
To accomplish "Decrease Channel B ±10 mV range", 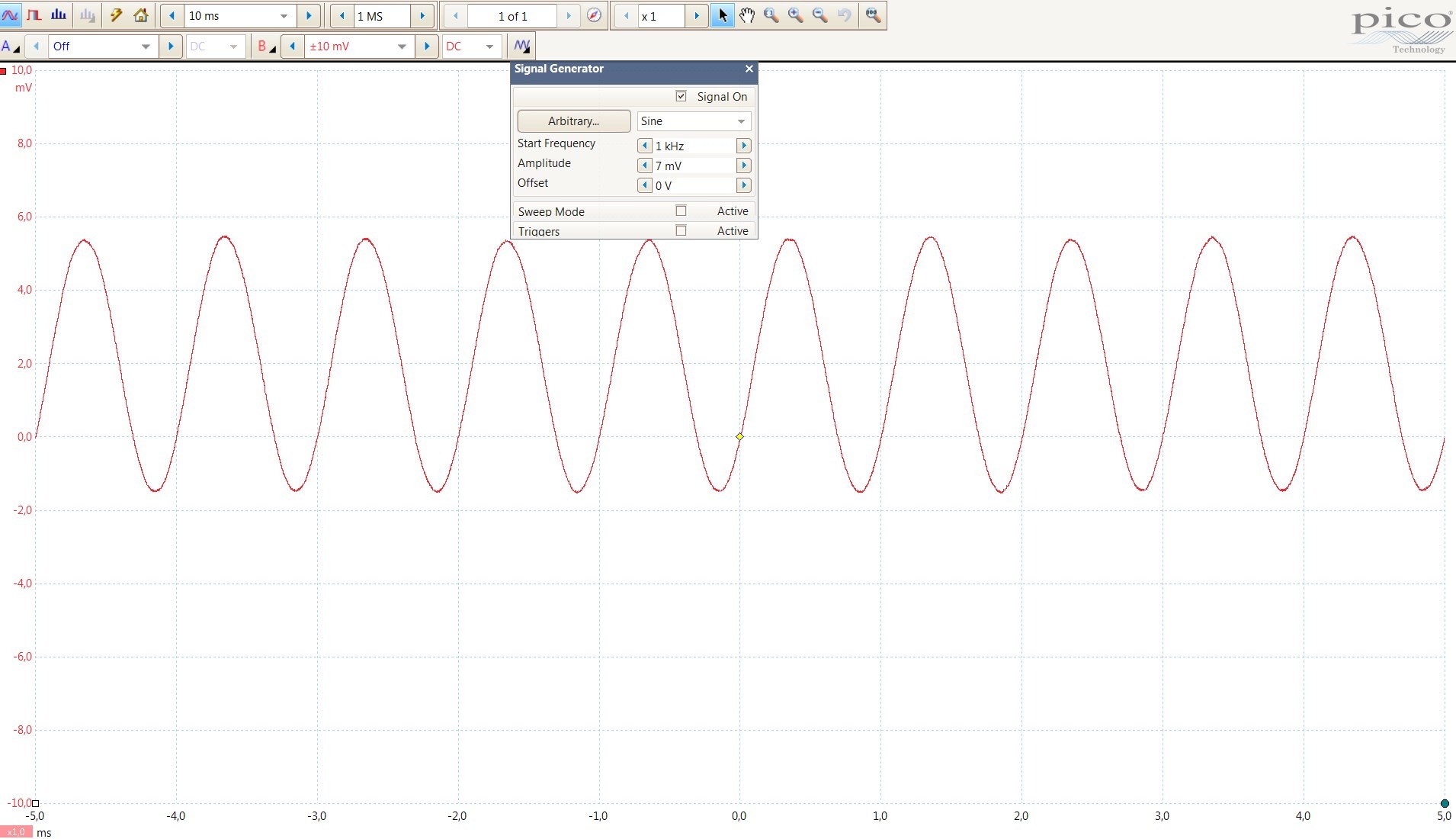I will 293,47.
